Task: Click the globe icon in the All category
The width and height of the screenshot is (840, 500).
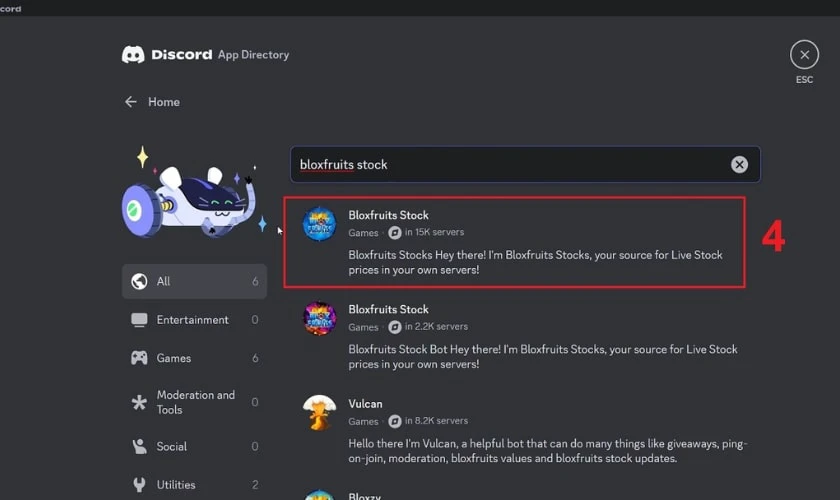Action: point(139,281)
